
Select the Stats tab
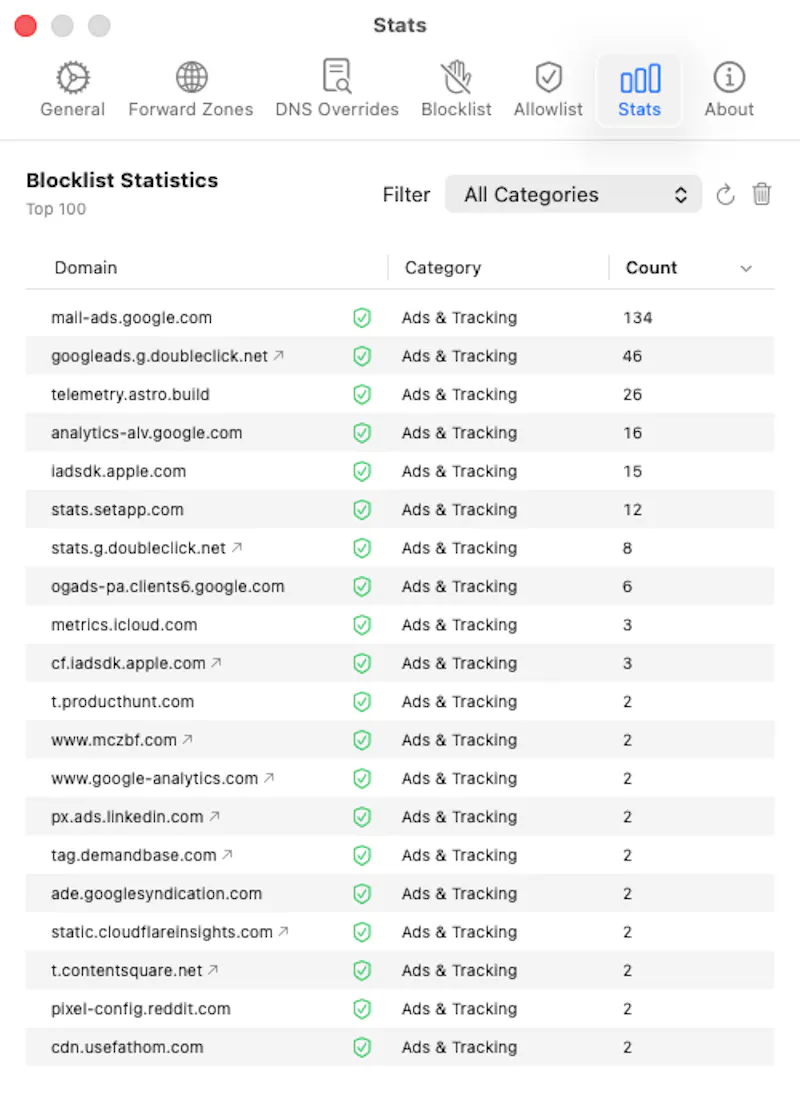[639, 90]
